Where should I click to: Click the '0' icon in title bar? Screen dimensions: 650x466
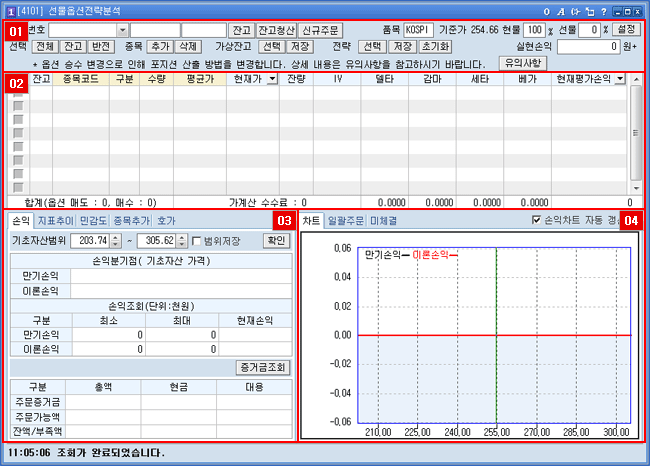pos(546,10)
